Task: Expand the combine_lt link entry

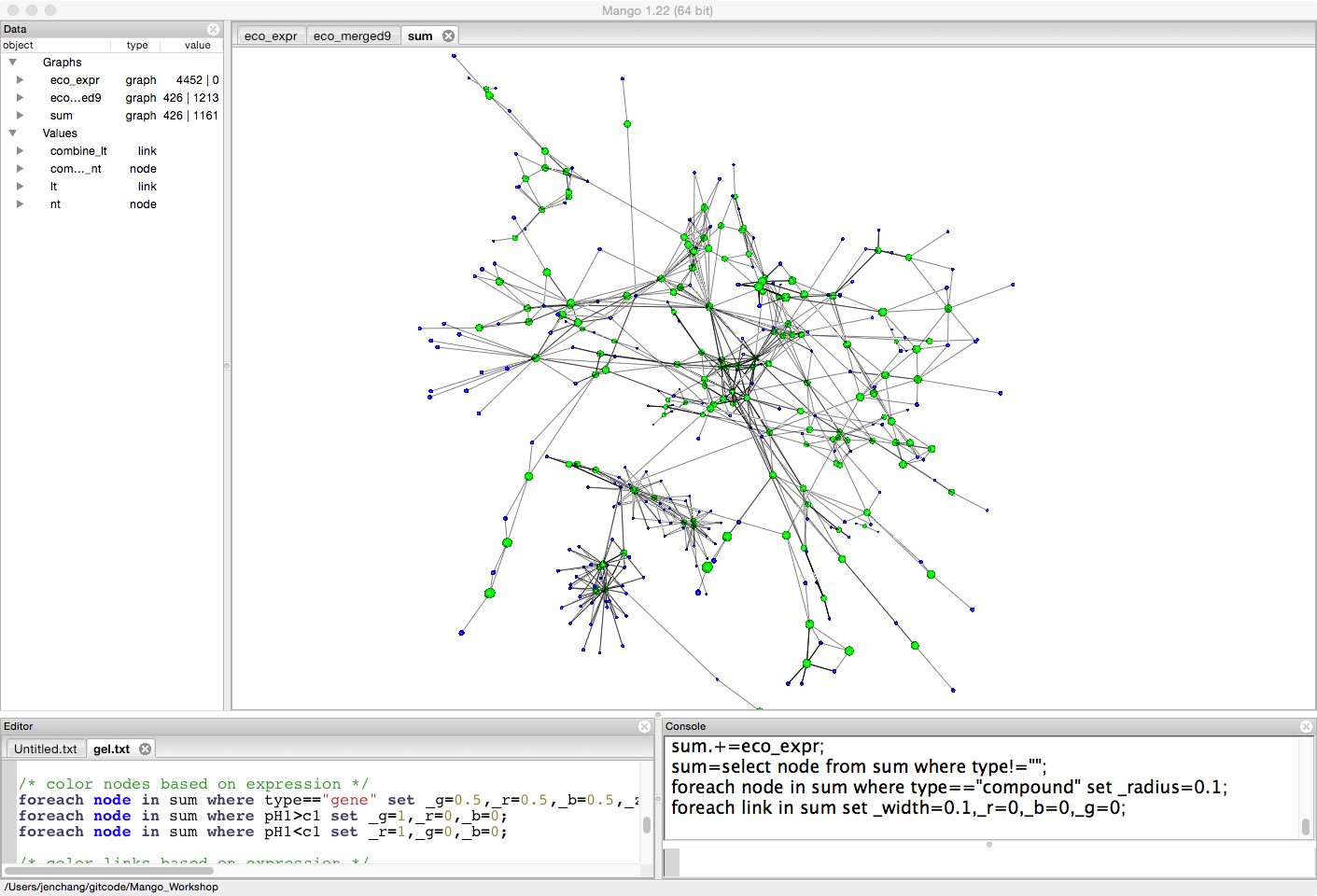Action: [x=20, y=151]
